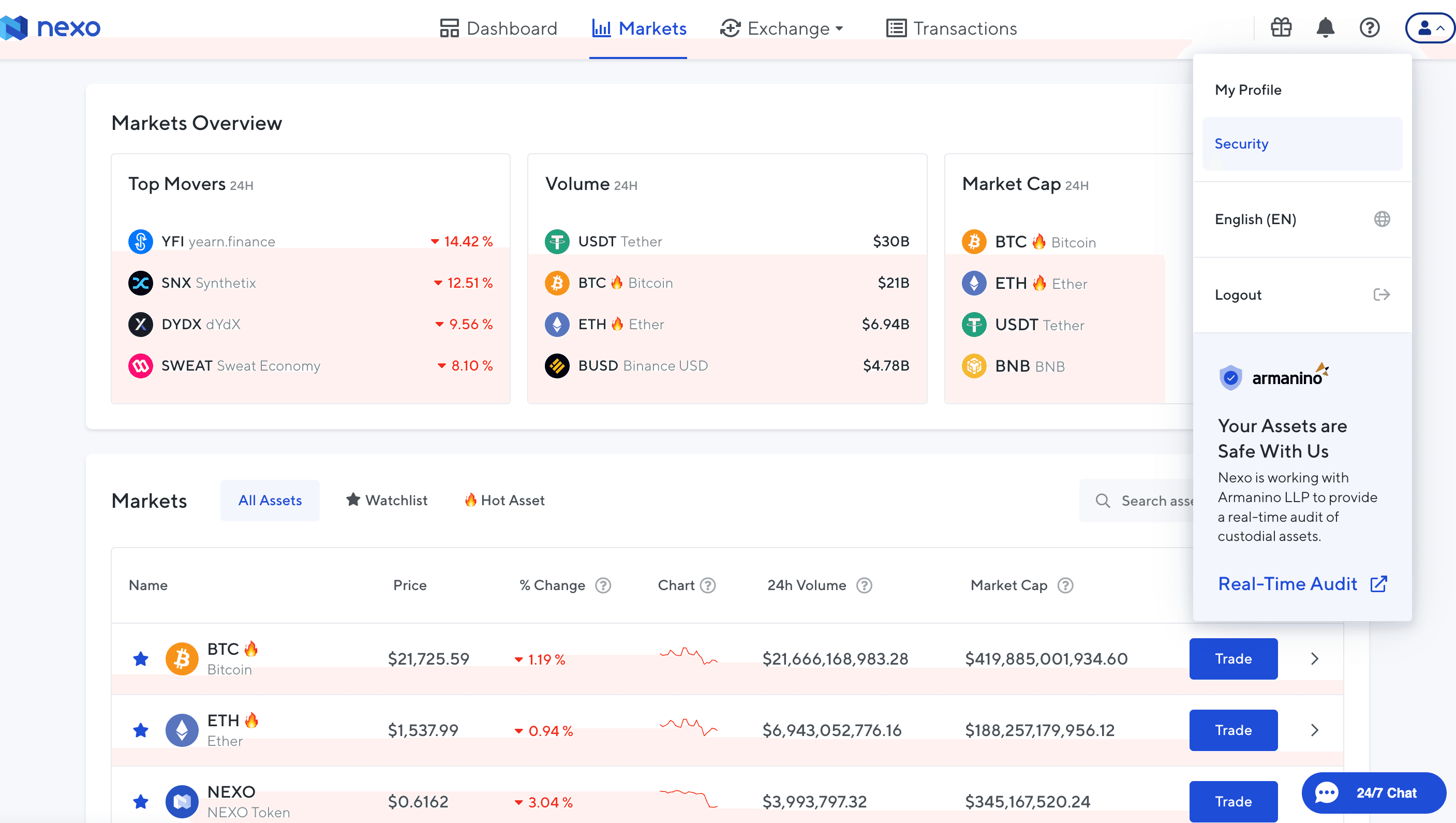Toggle the NEXO watchlist star
1456x823 pixels.
point(141,802)
